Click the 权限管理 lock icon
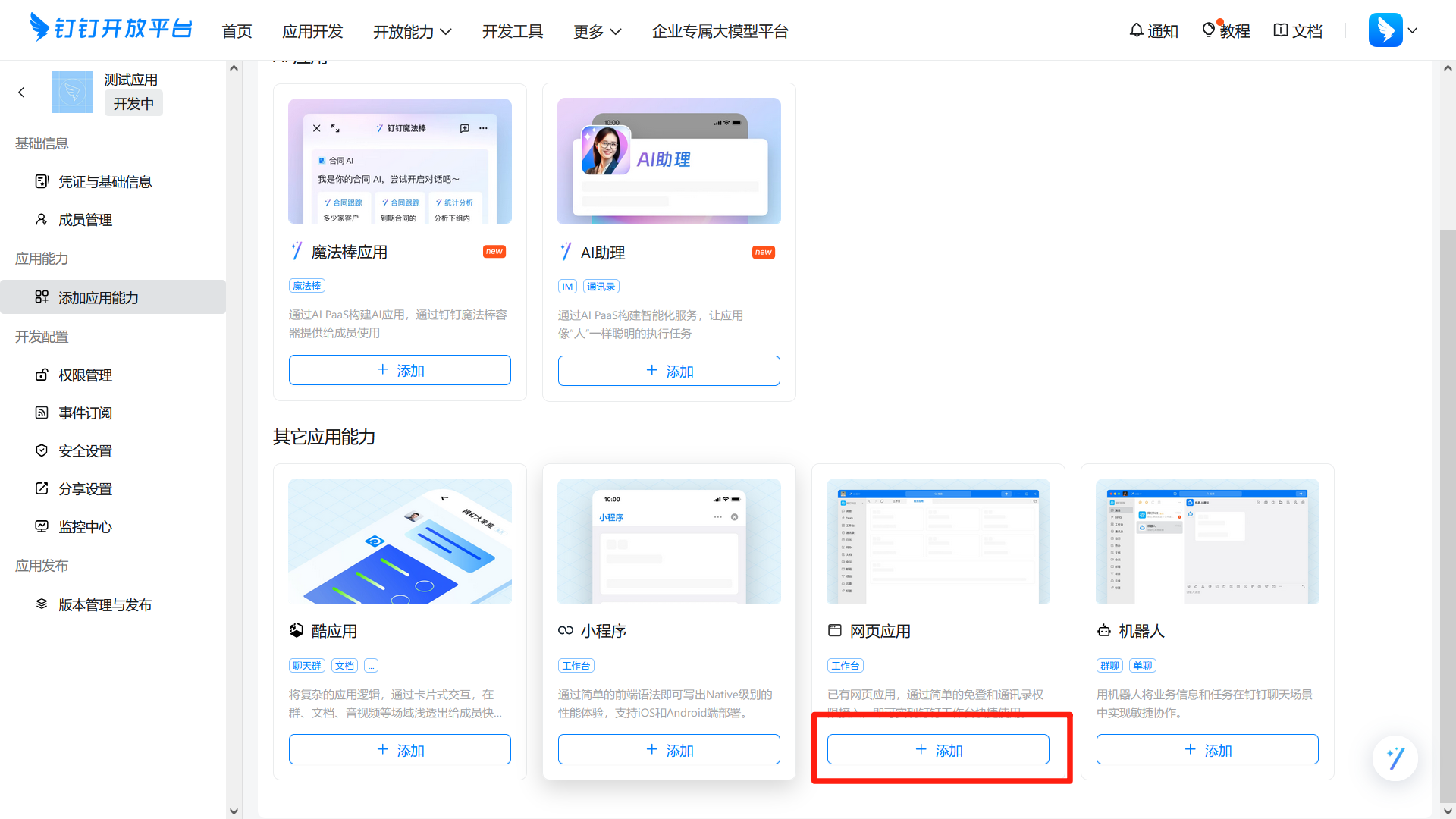 click(42, 375)
